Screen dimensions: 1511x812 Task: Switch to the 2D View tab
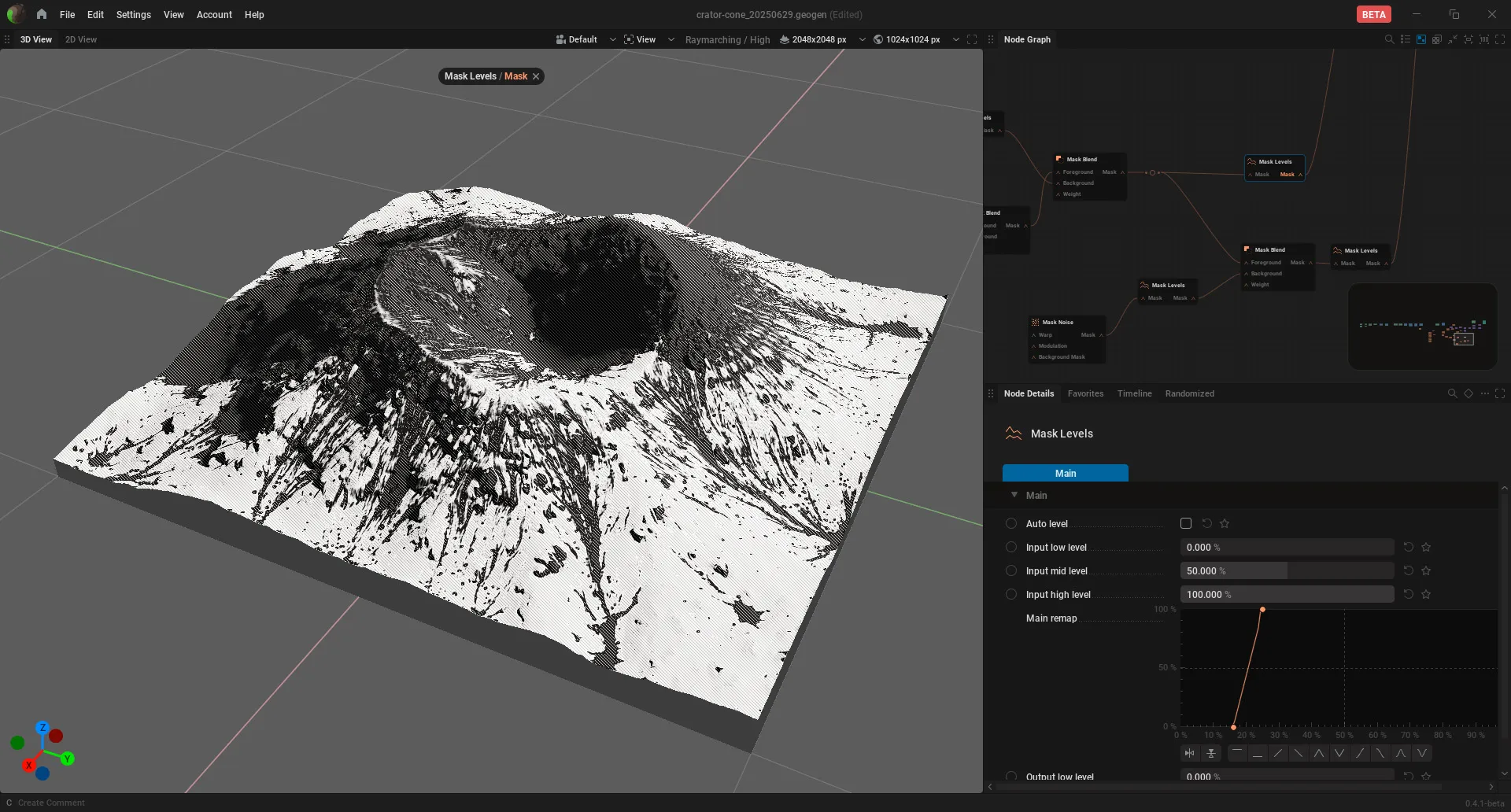pyautogui.click(x=81, y=39)
